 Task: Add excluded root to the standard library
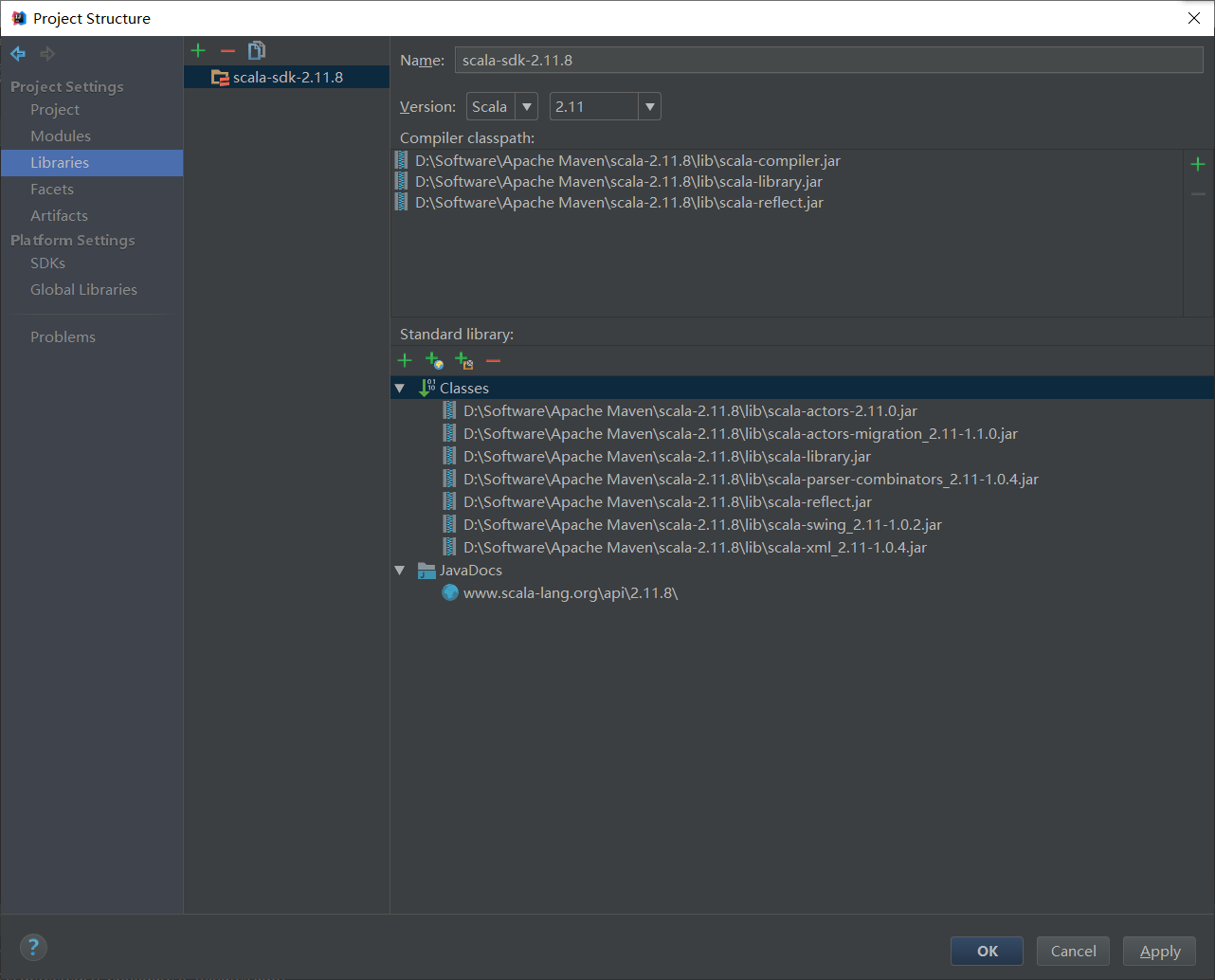click(x=463, y=360)
